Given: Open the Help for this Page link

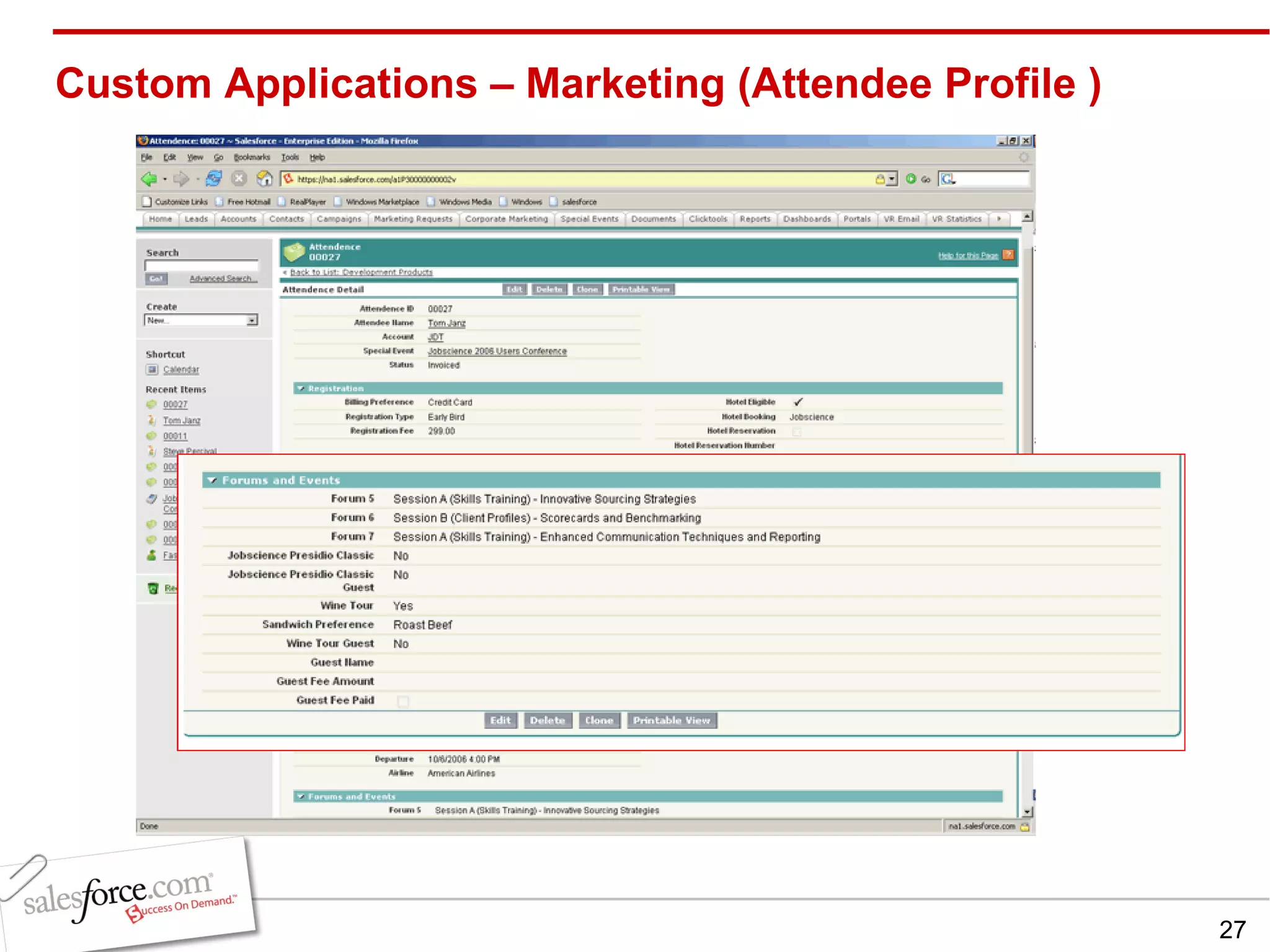Looking at the screenshot, I should (x=968, y=255).
